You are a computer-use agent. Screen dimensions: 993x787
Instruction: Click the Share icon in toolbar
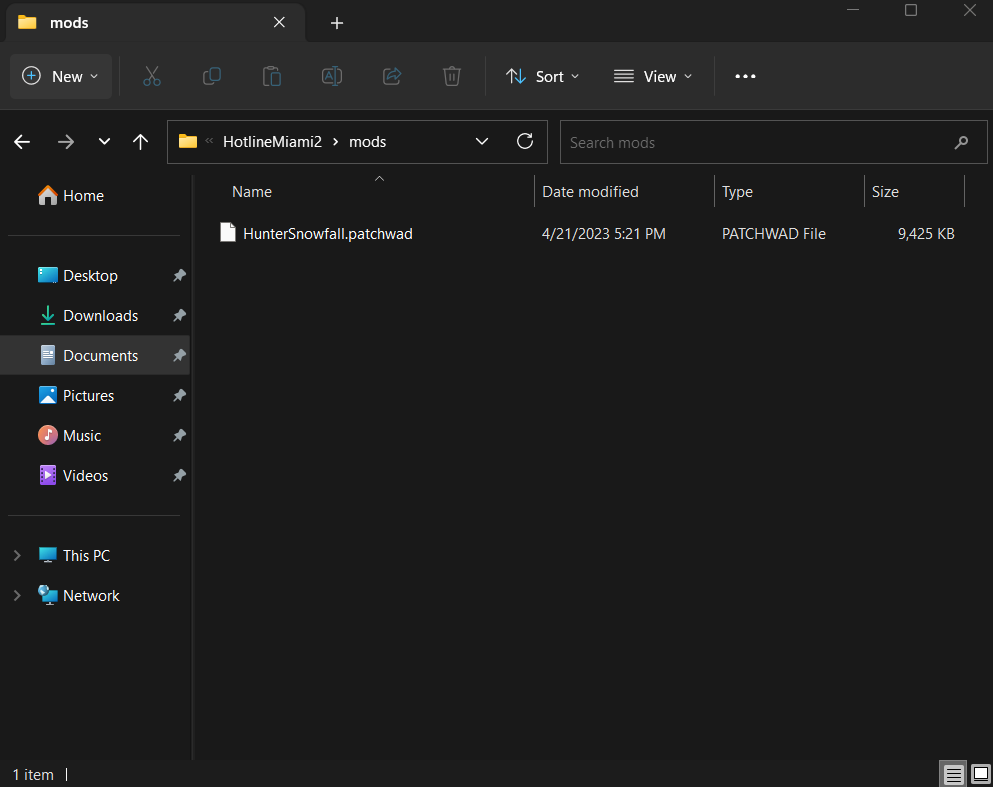(392, 76)
